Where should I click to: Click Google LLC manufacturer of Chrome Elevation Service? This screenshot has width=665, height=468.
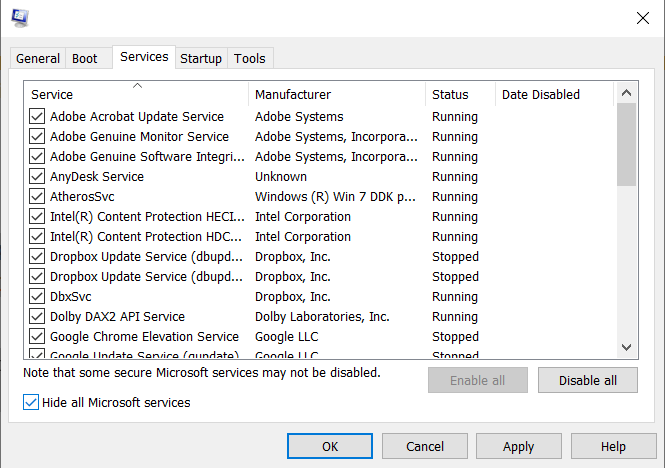click(287, 336)
